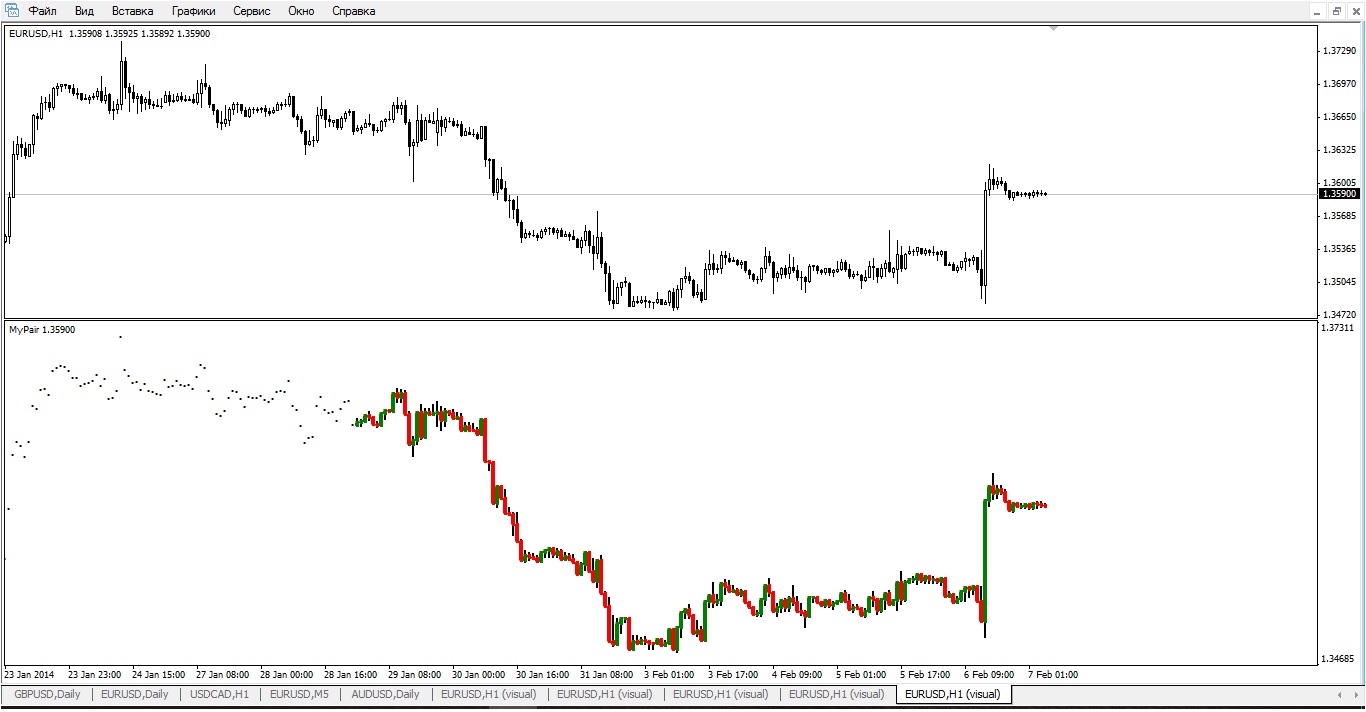Screen dimensions: 1366x712
Task: Click the 1.36650 price axis label
Action: tap(1339, 117)
